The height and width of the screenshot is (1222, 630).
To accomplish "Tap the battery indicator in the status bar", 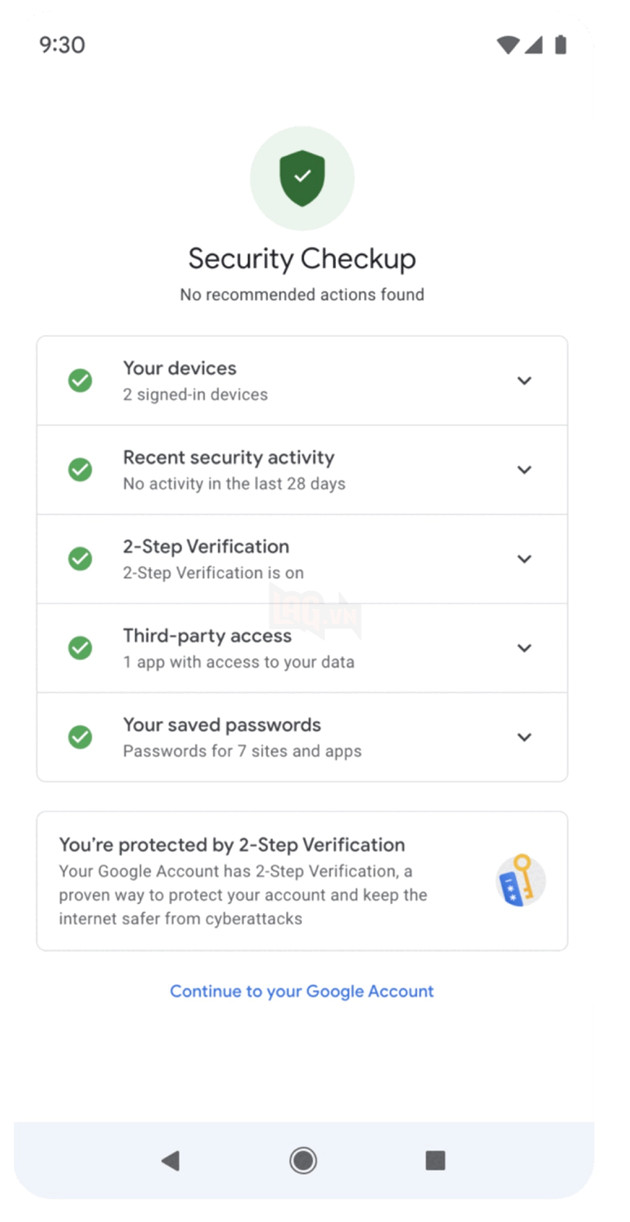I will (x=562, y=45).
